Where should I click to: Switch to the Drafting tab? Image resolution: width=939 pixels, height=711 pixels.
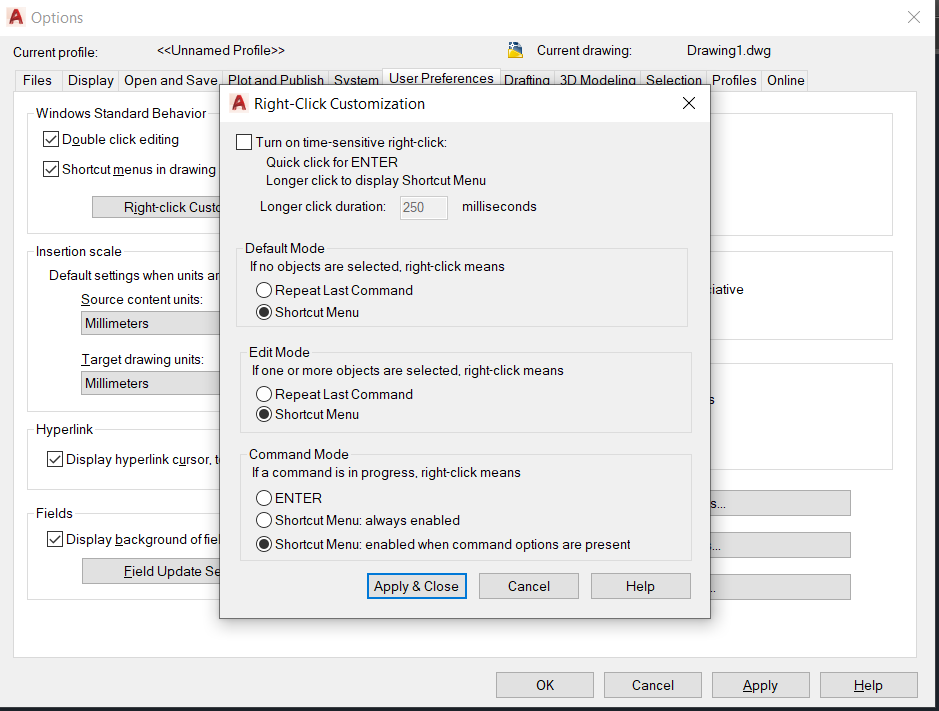point(527,80)
